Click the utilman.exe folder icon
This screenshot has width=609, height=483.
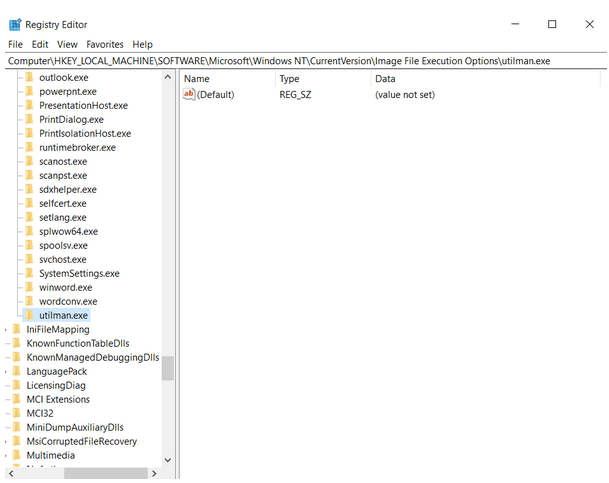pos(29,314)
